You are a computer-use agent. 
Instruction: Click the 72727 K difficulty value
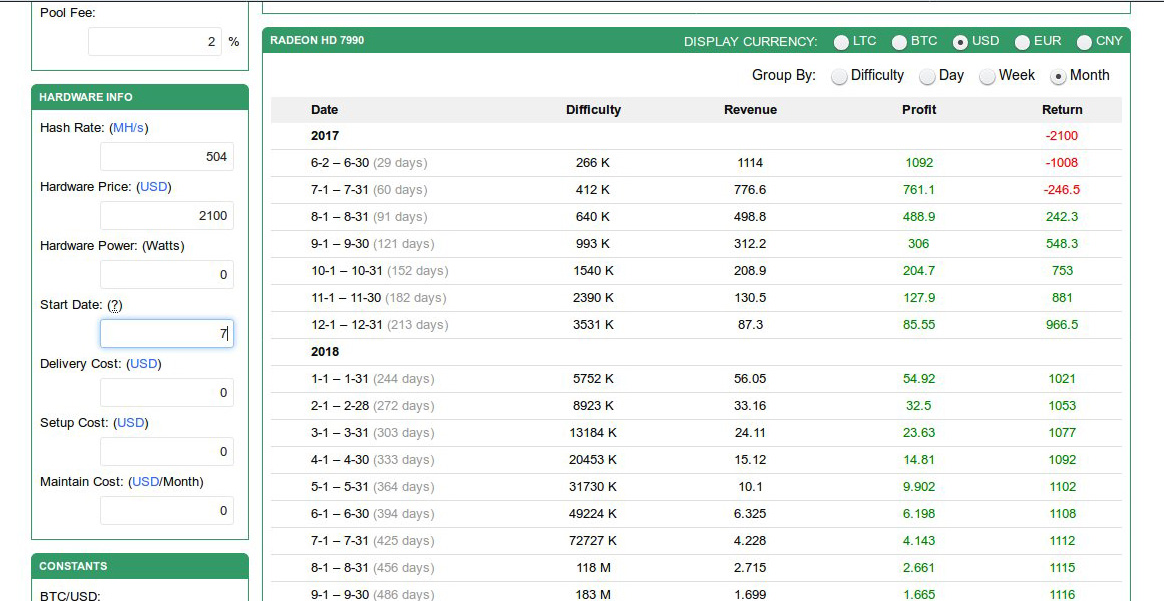point(592,541)
